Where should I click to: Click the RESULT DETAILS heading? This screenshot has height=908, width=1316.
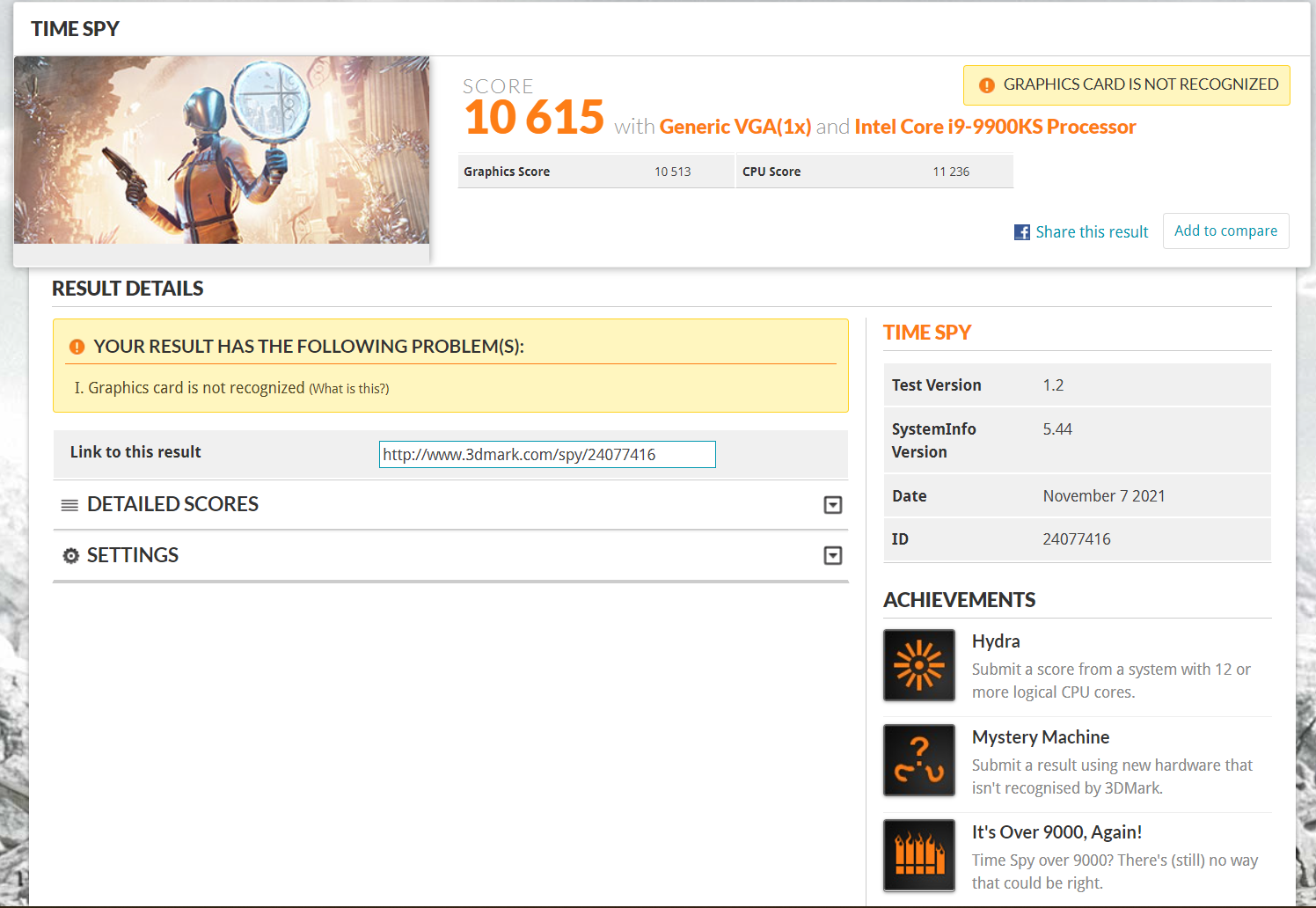pos(128,289)
